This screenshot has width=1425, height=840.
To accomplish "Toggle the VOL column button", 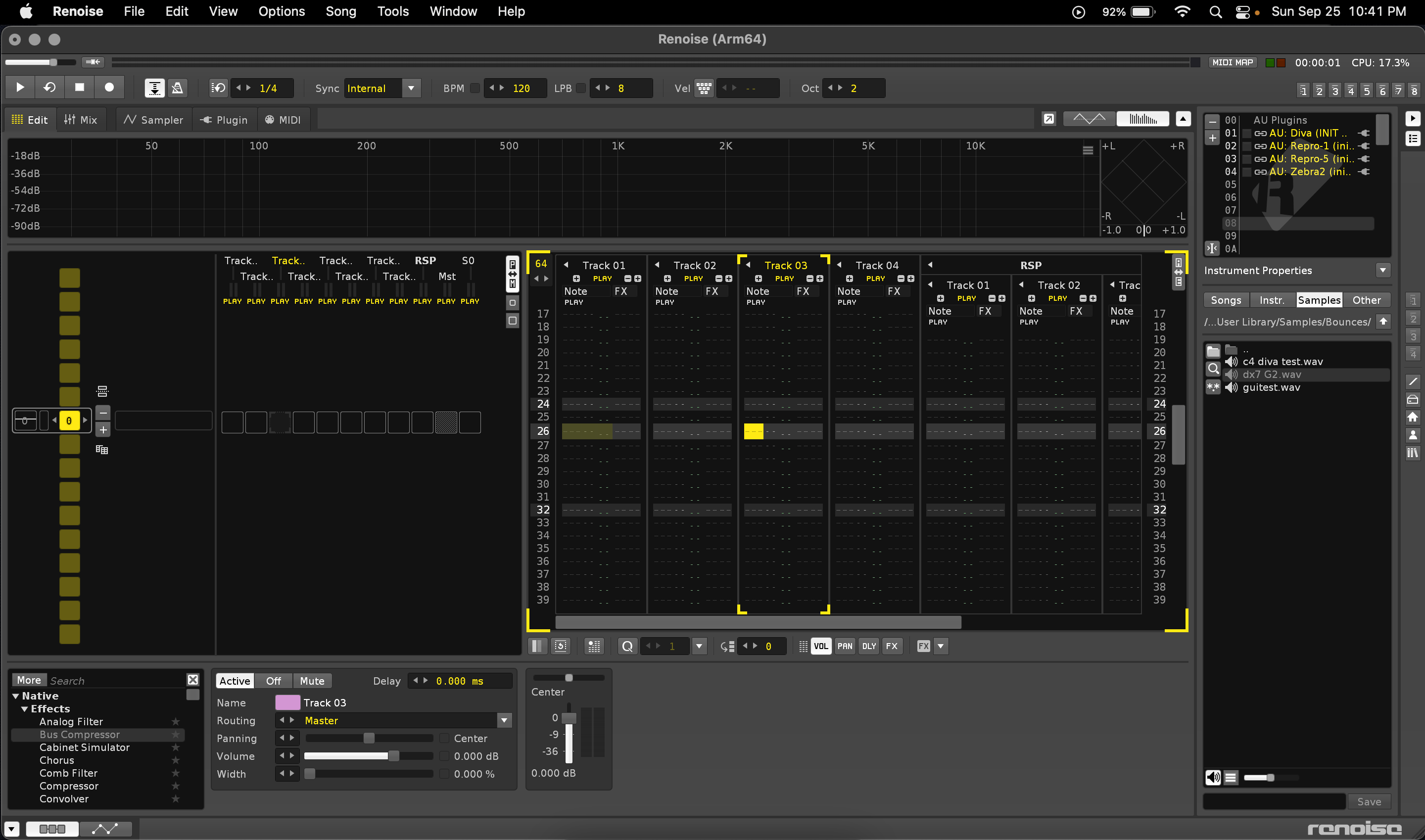I will 821,646.
